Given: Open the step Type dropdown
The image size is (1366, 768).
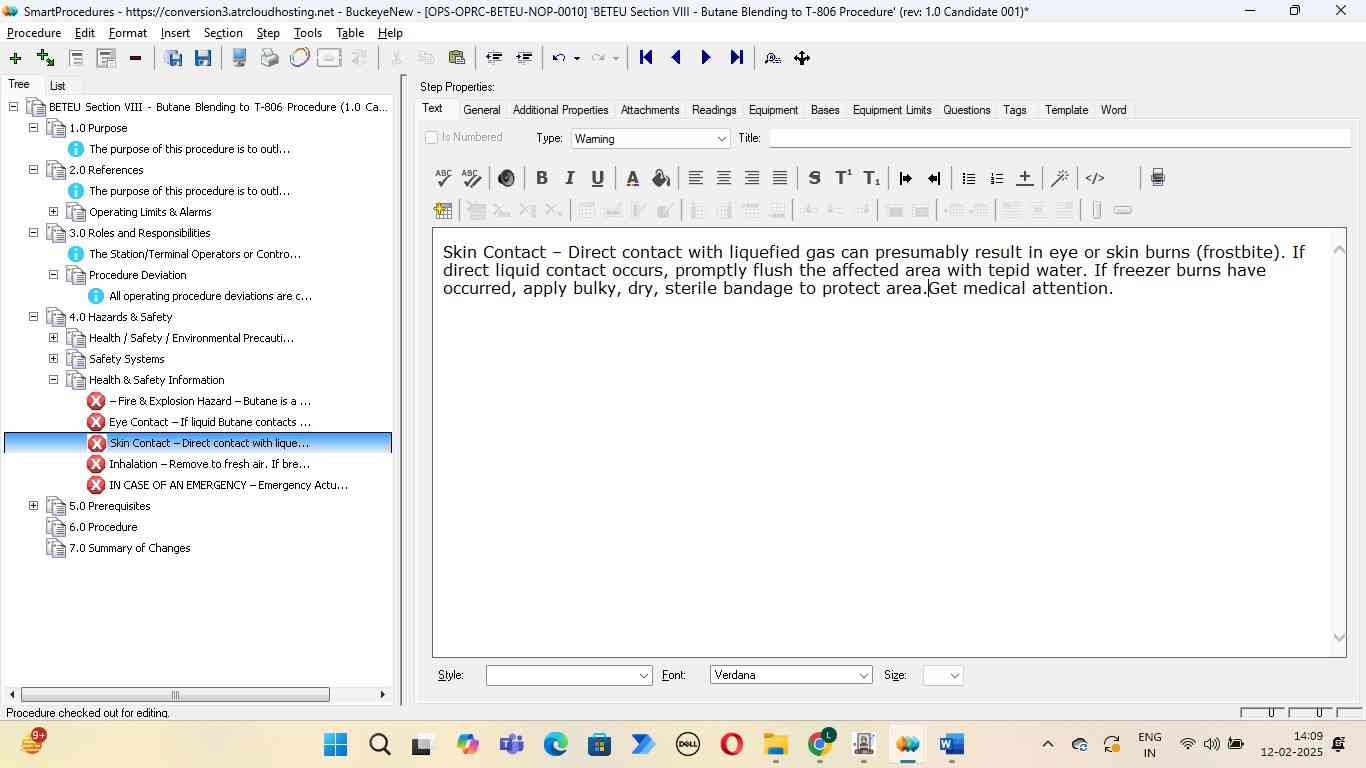Looking at the screenshot, I should coord(721,139).
